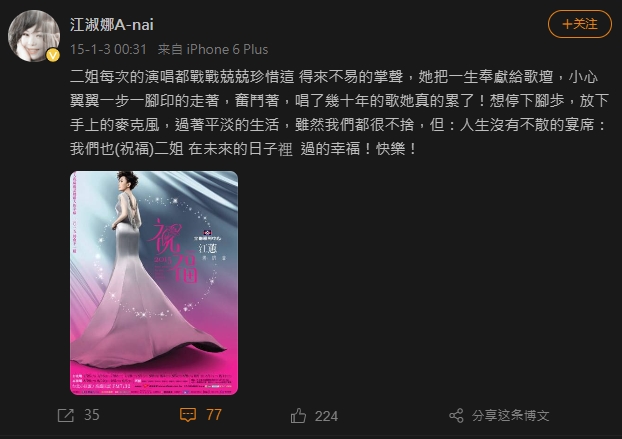Screen dimensions: 622x439
Task: Click the iPhone 6 Plus source link
Action: [x=227, y=49]
